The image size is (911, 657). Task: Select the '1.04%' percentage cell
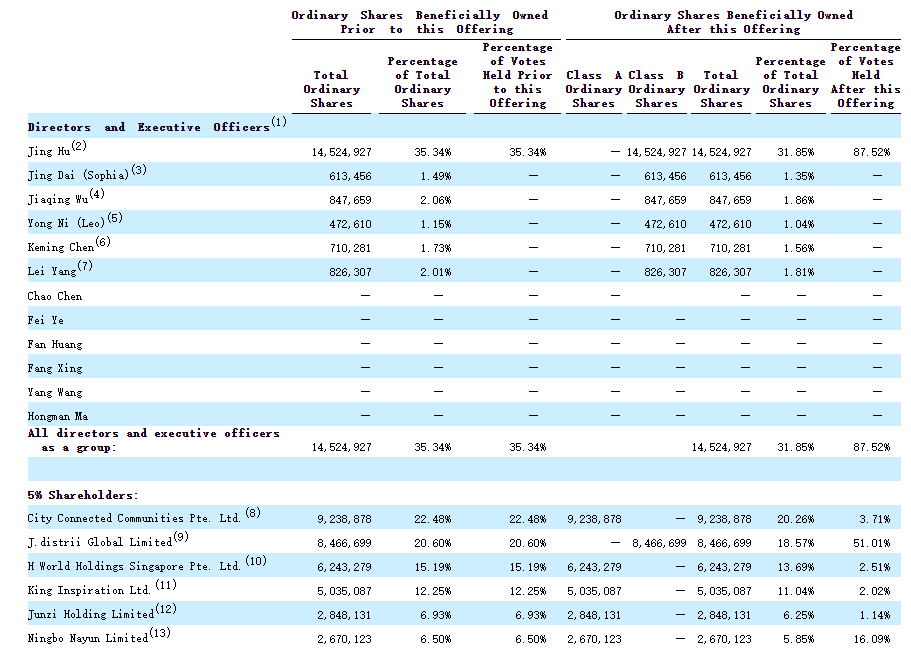click(799, 224)
